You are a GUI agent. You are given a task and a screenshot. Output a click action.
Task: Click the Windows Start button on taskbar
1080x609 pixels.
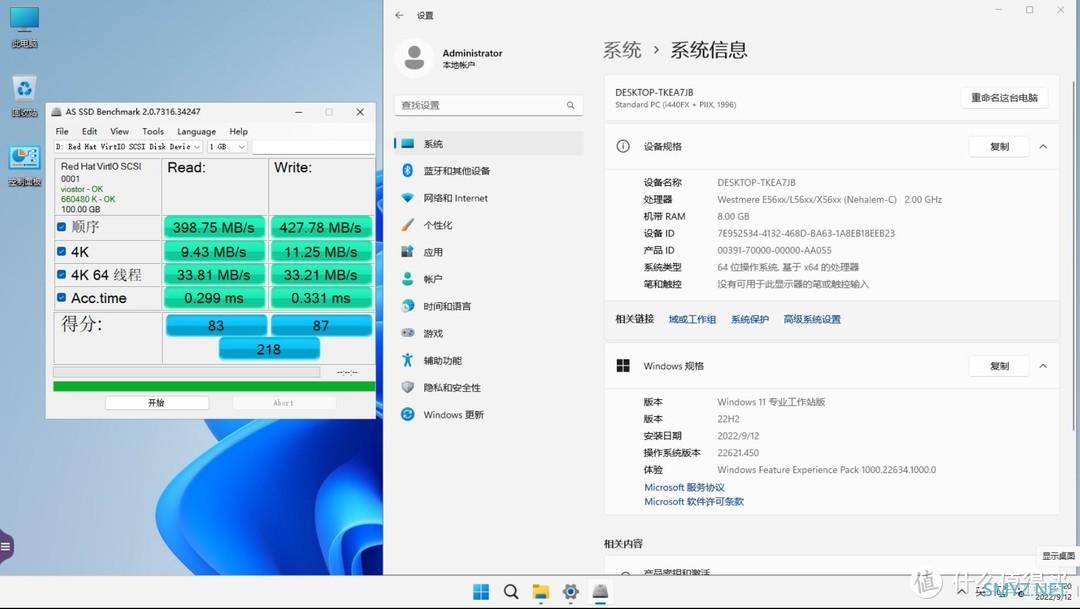pyautogui.click(x=481, y=592)
